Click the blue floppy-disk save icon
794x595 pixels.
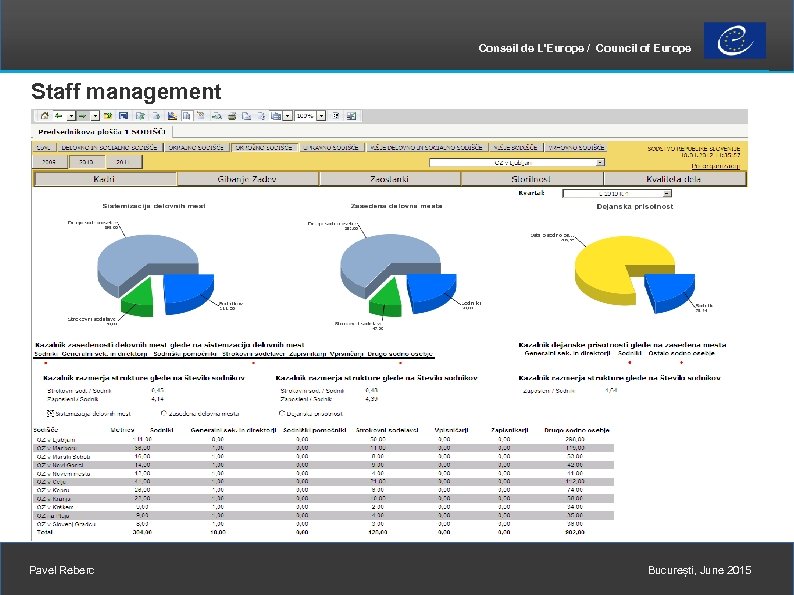[123, 116]
